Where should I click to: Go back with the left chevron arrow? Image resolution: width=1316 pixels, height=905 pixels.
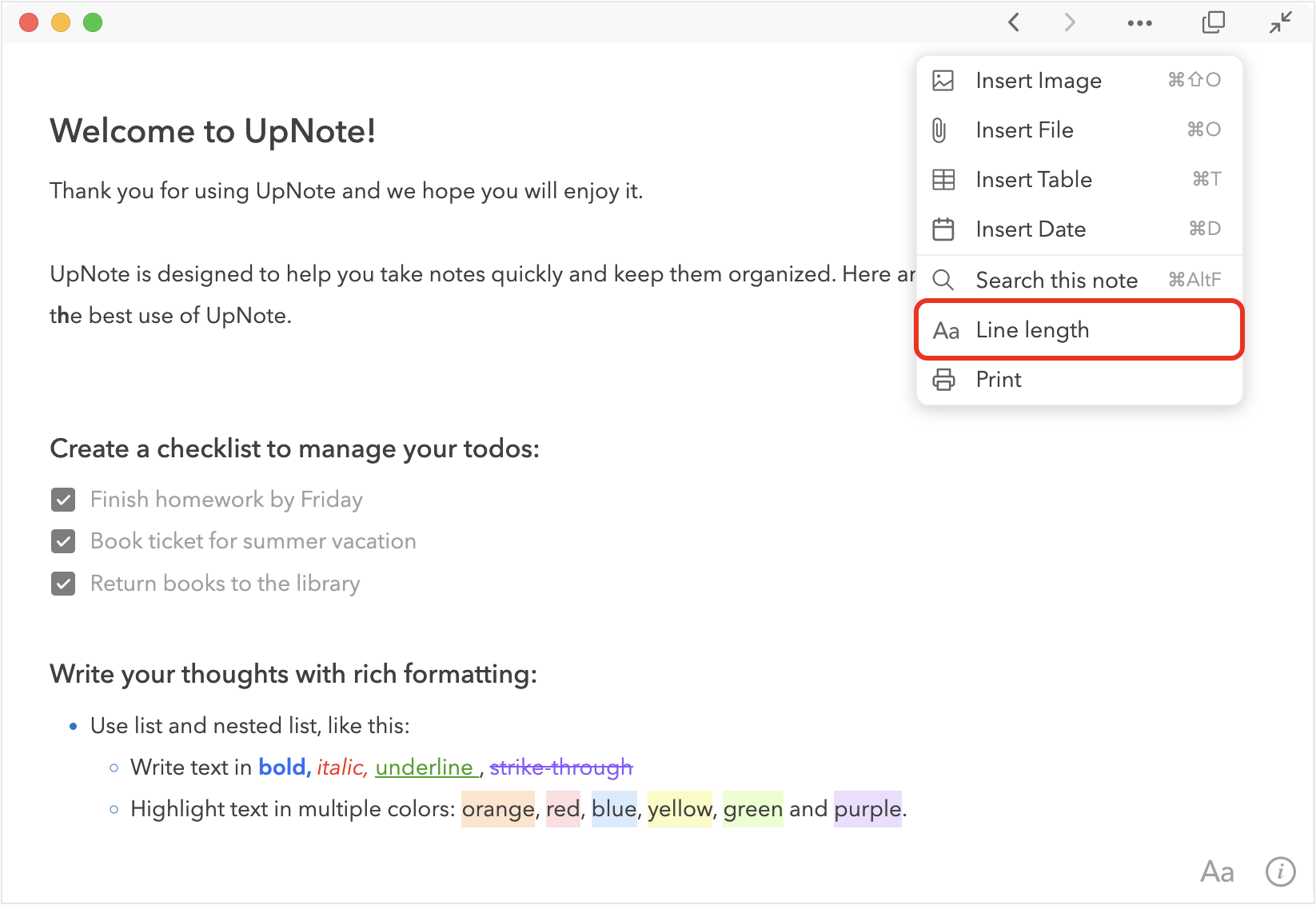click(x=1014, y=22)
